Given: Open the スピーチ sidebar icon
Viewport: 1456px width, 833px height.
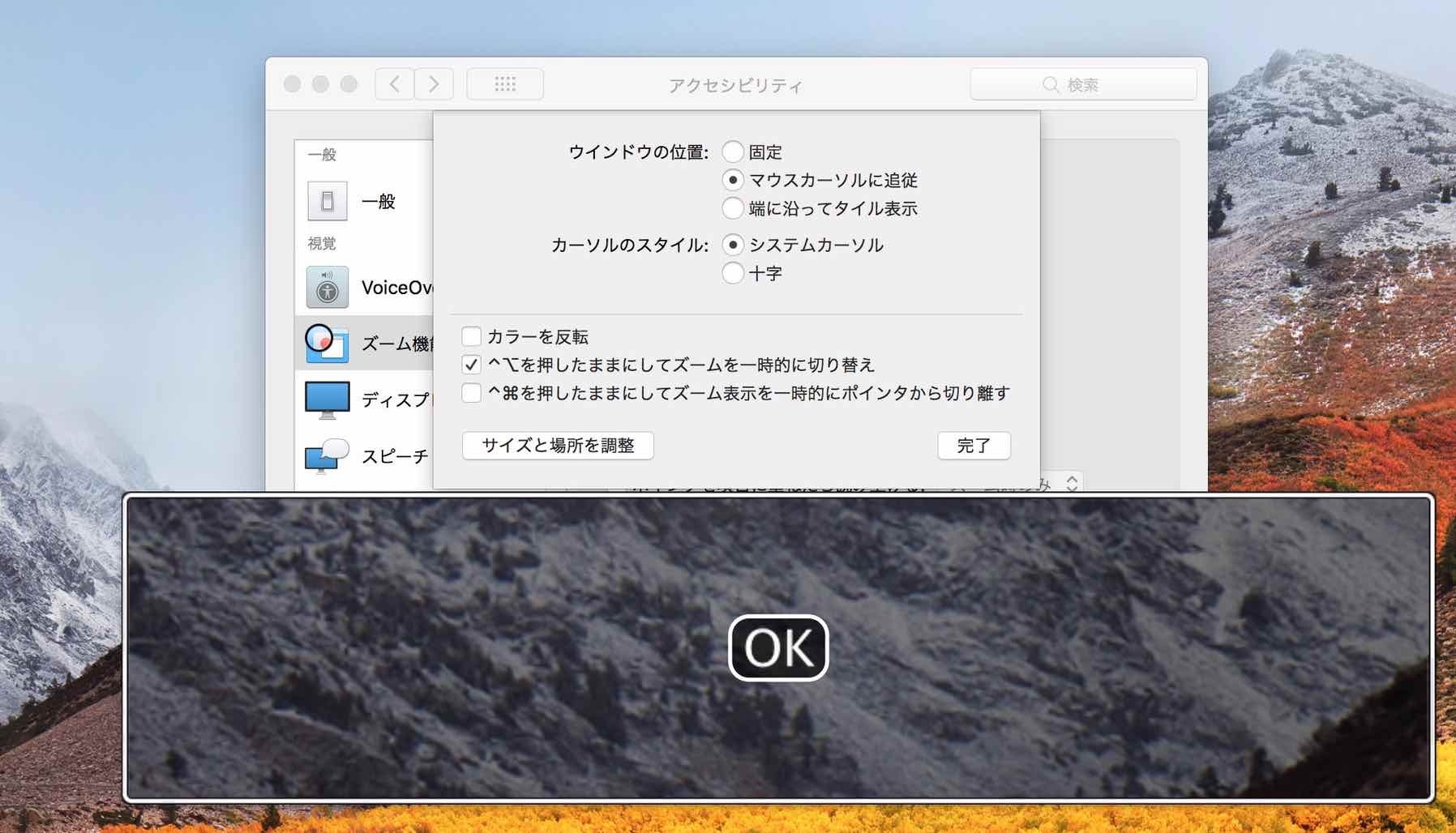Looking at the screenshot, I should pyautogui.click(x=327, y=455).
